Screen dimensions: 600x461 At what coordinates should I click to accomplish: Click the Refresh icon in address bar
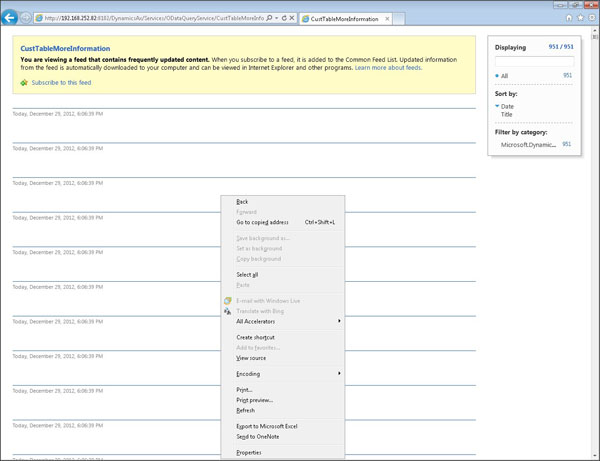point(284,18)
